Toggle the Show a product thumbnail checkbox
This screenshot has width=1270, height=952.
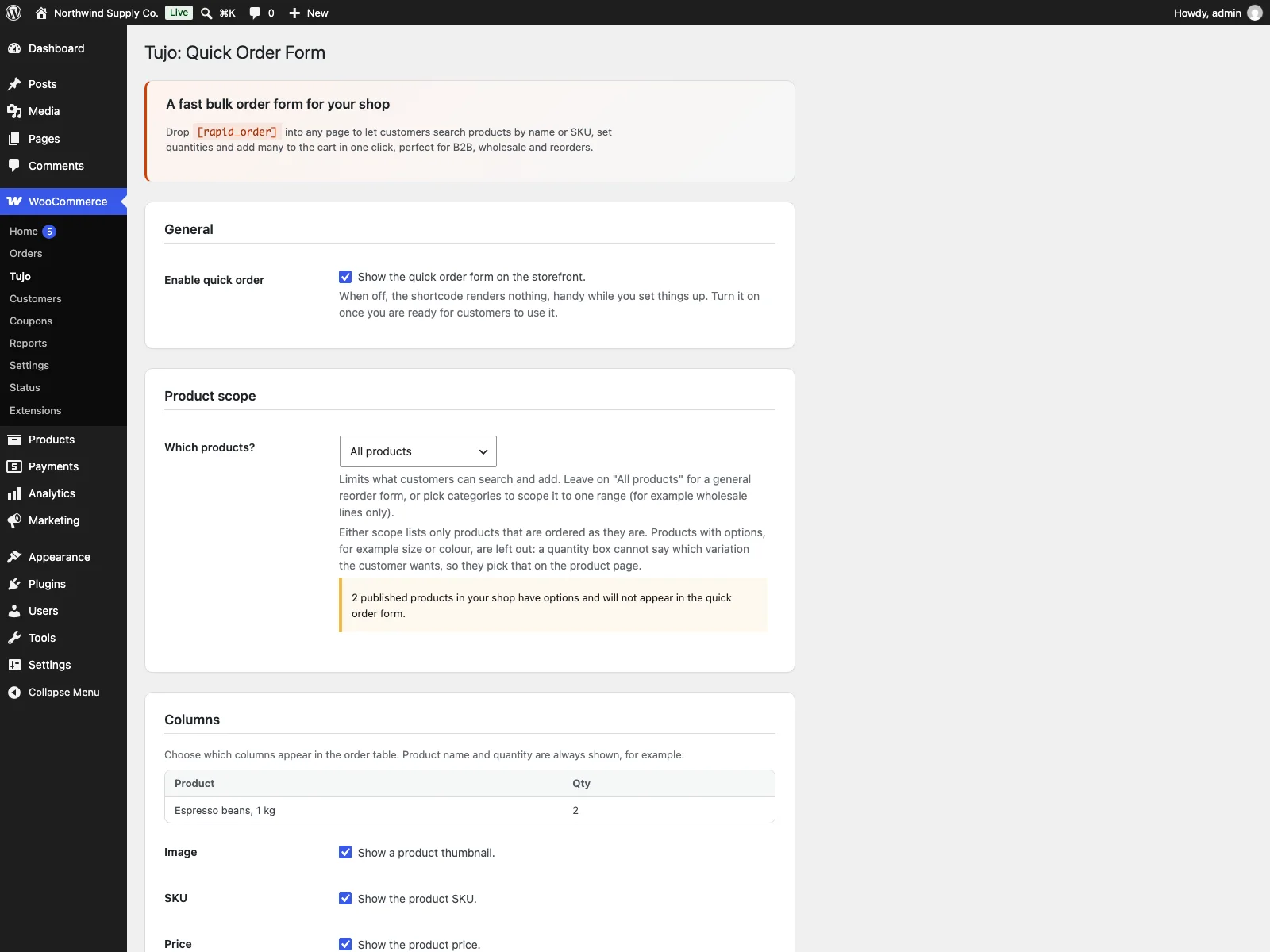[345, 852]
